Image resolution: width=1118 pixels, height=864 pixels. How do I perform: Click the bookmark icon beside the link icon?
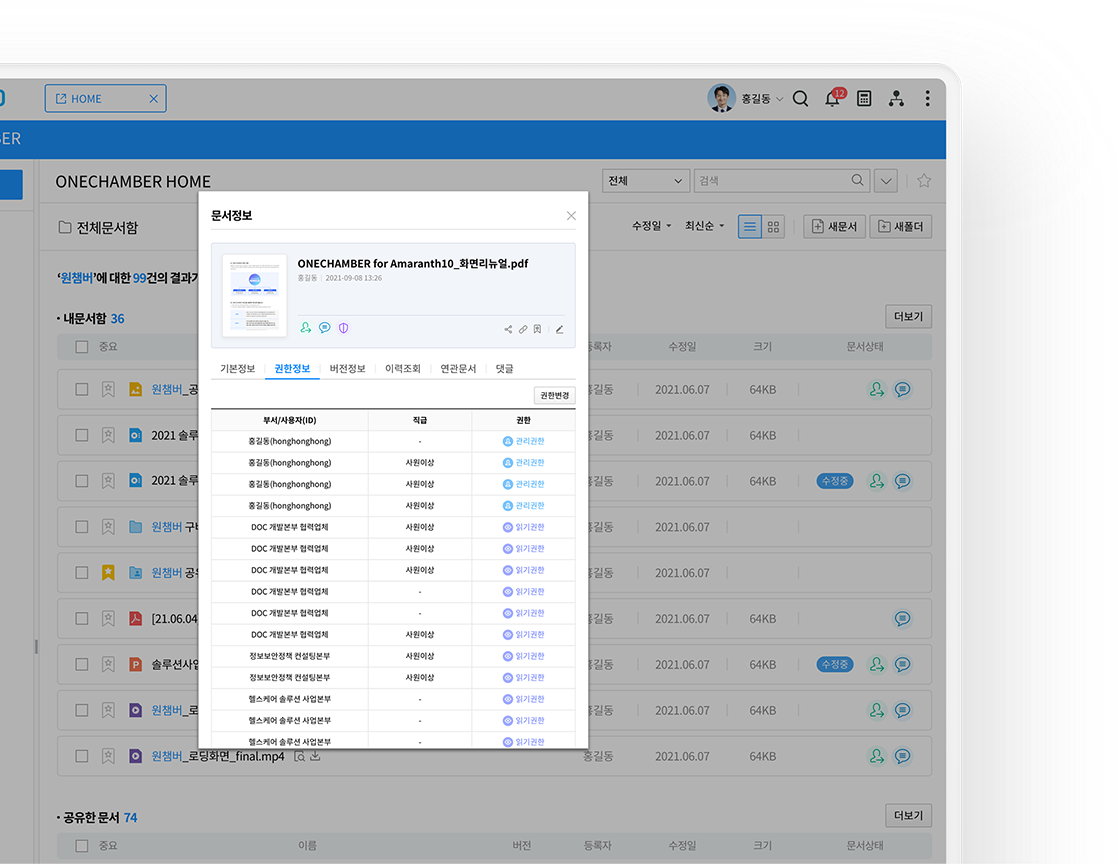[538, 329]
